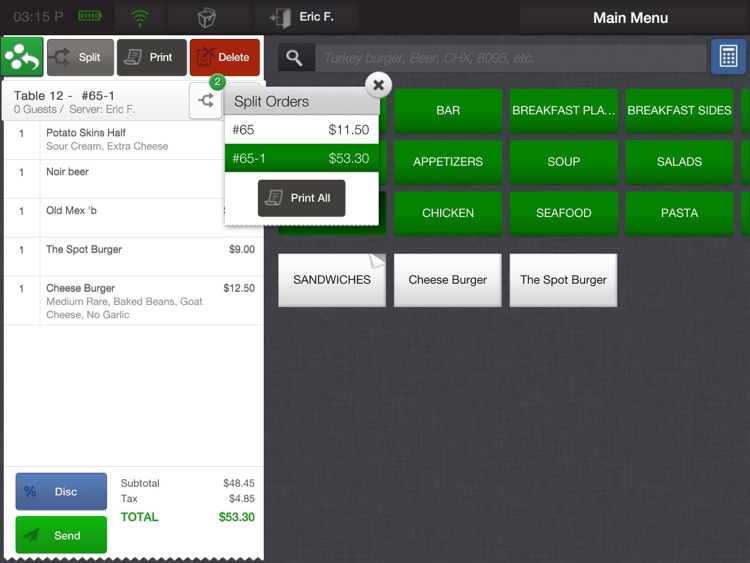
Task: Focus the menu item search field
Action: pyautogui.click(x=510, y=58)
